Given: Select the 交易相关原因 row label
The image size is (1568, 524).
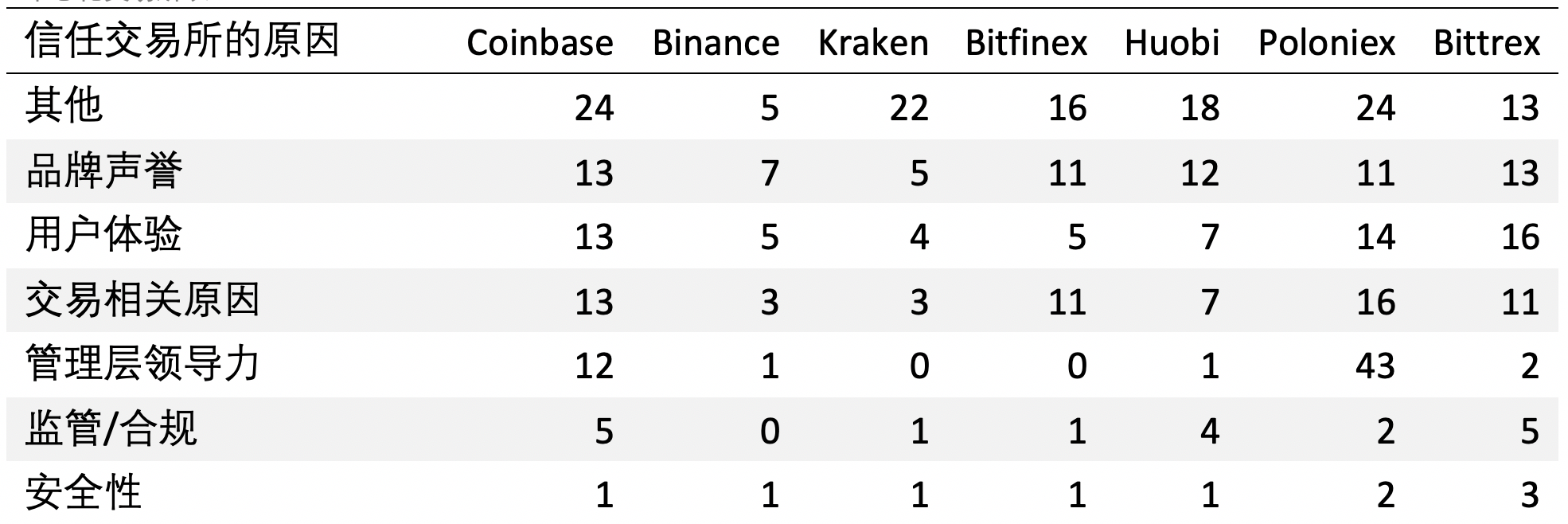Looking at the screenshot, I should 142,299.
